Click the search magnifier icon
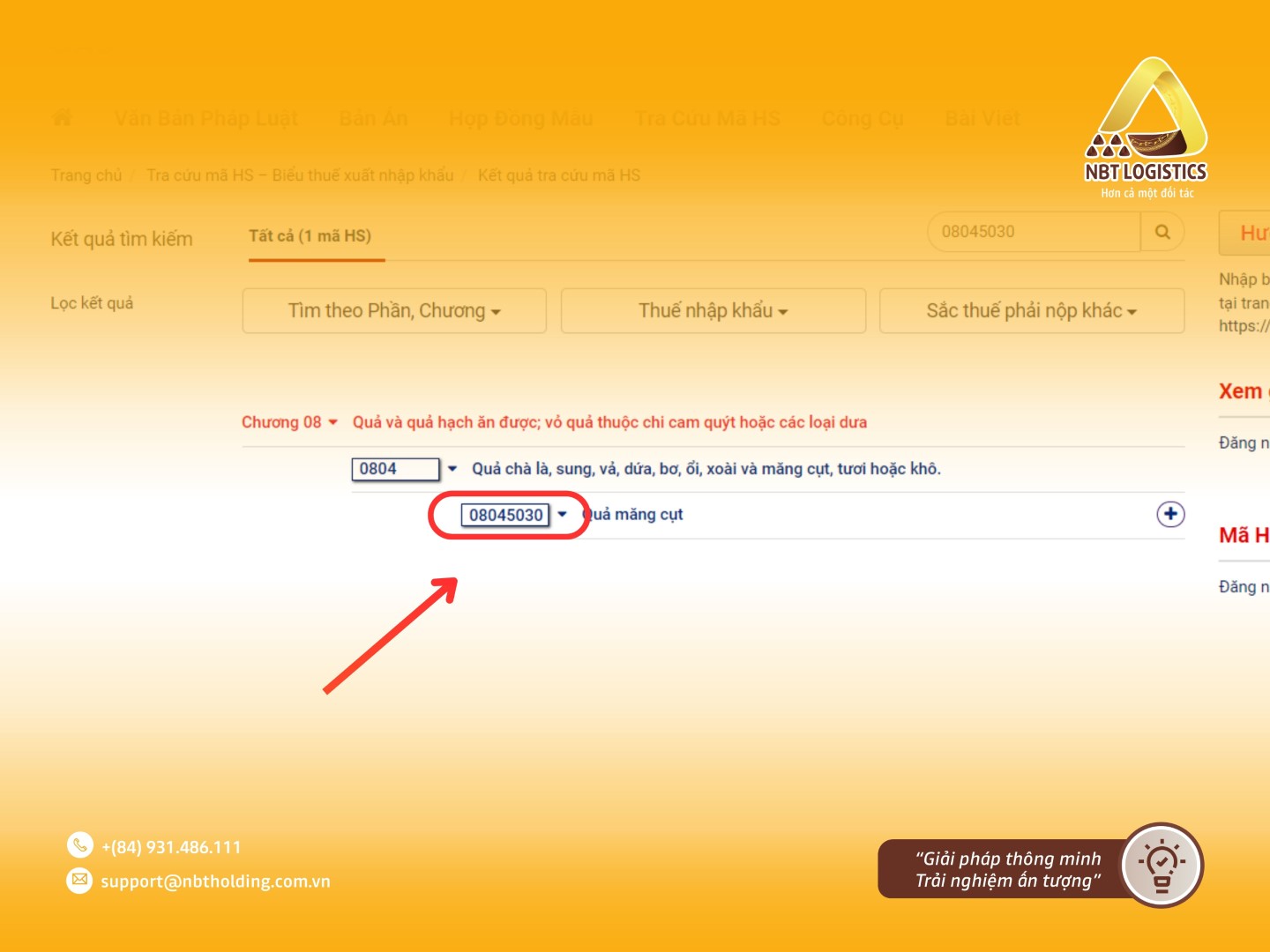The image size is (1270, 952). pyautogui.click(x=1162, y=232)
